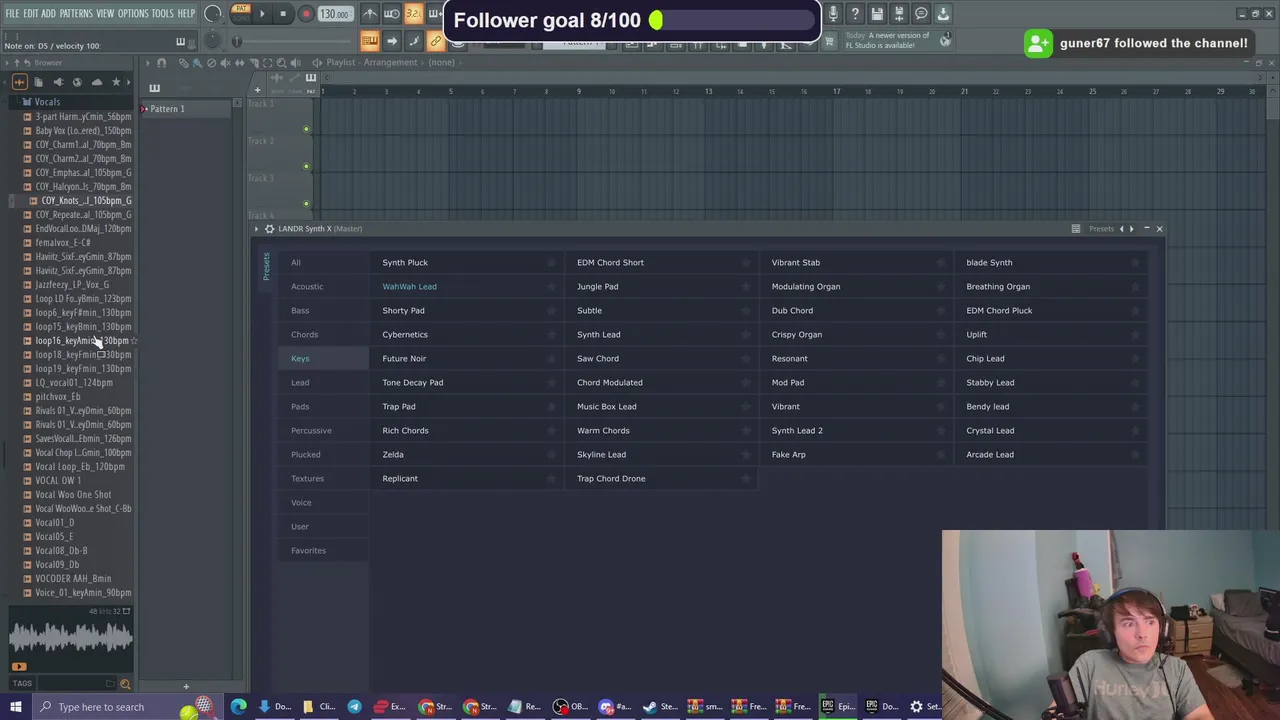
Task: Select Pattern 1 in the picker
Action: point(167,109)
